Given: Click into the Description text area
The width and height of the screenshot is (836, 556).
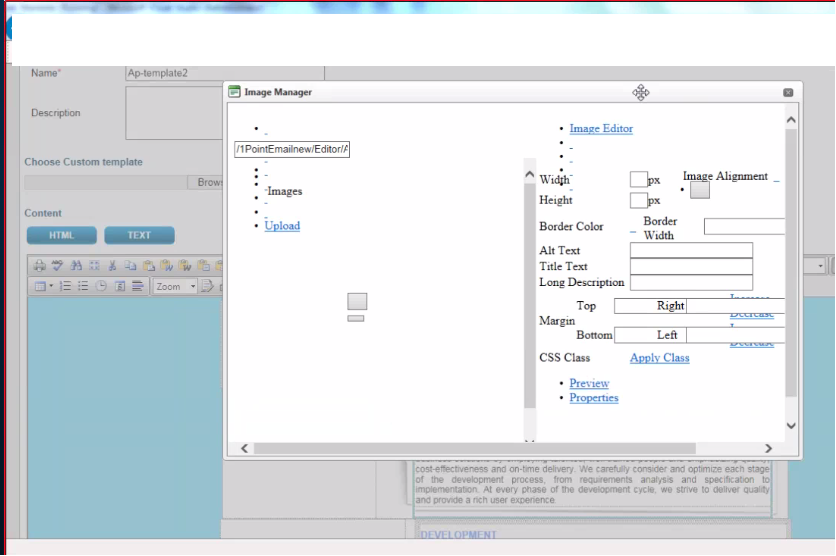Looking at the screenshot, I should pyautogui.click(x=174, y=113).
